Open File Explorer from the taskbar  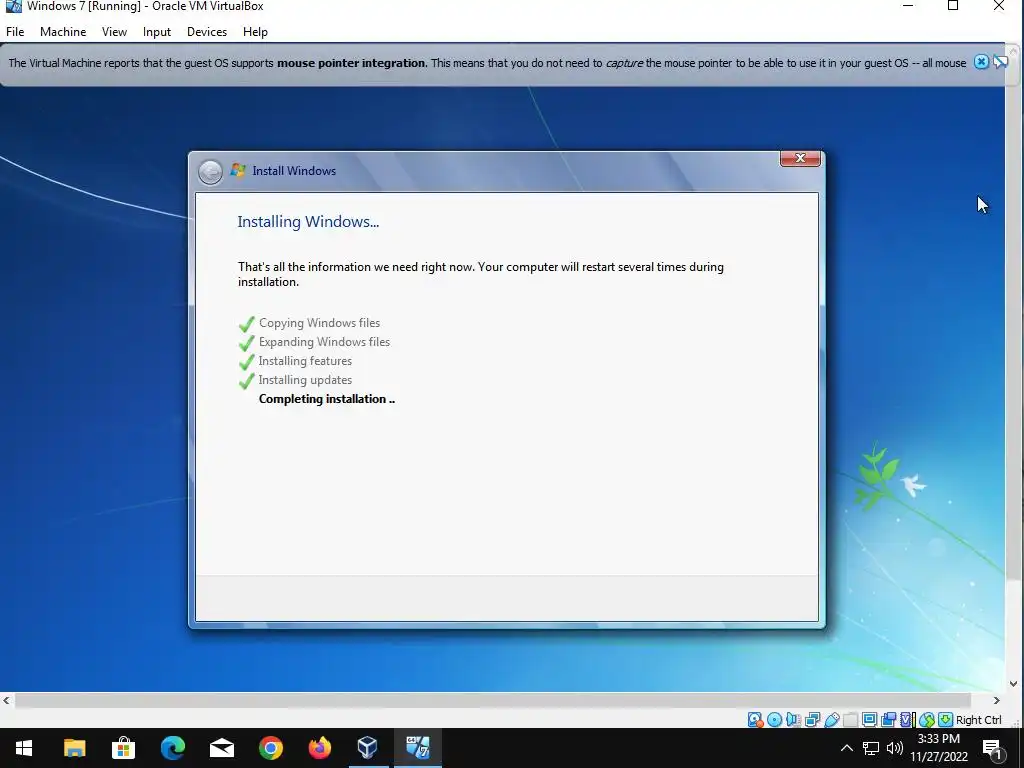74,748
